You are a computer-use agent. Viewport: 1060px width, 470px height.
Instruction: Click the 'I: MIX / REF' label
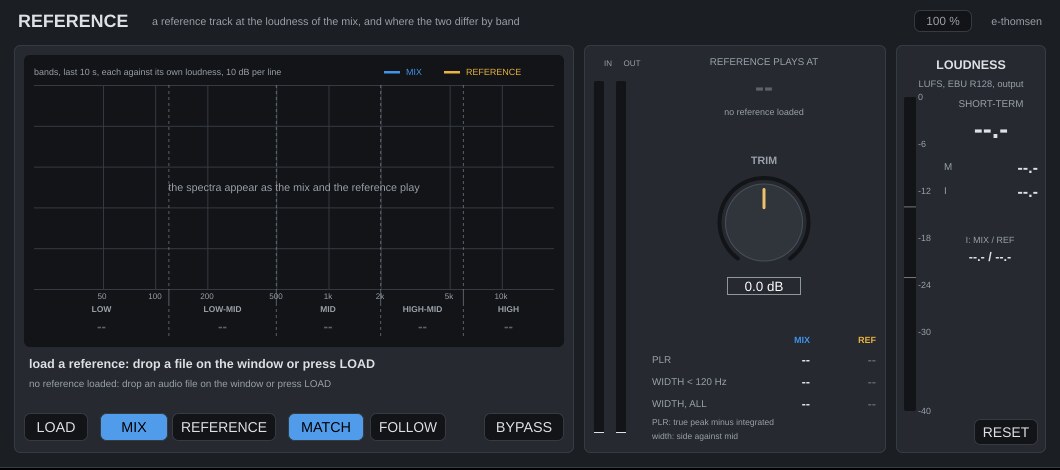tap(990, 239)
